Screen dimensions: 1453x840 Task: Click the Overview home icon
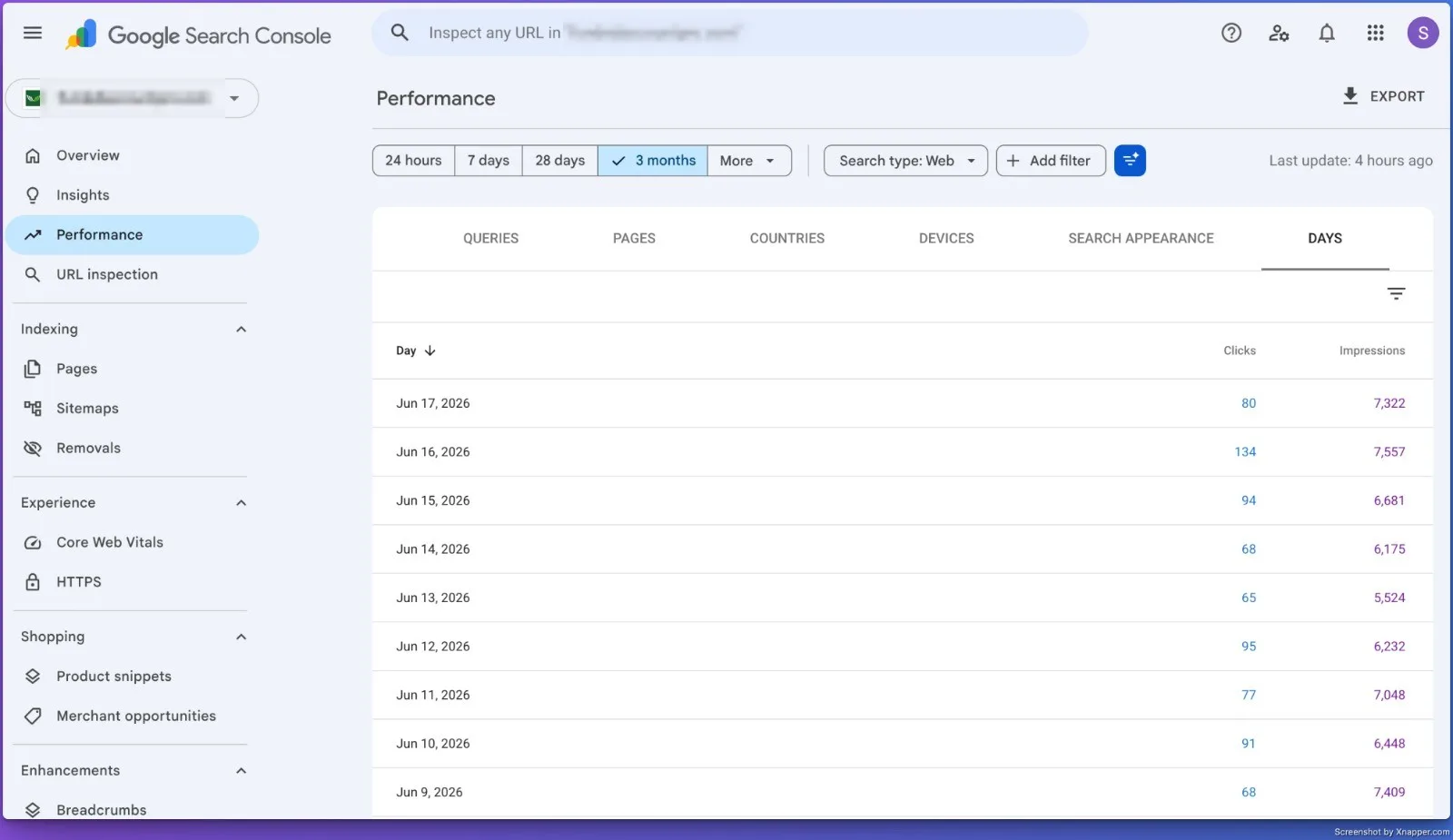[x=33, y=155]
